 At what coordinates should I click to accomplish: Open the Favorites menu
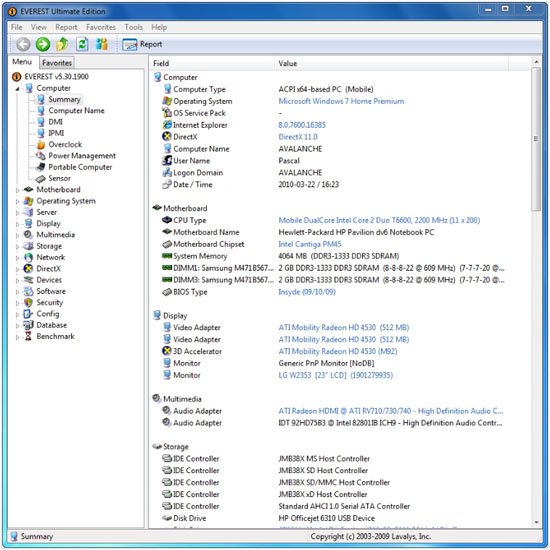pyautogui.click(x=101, y=27)
